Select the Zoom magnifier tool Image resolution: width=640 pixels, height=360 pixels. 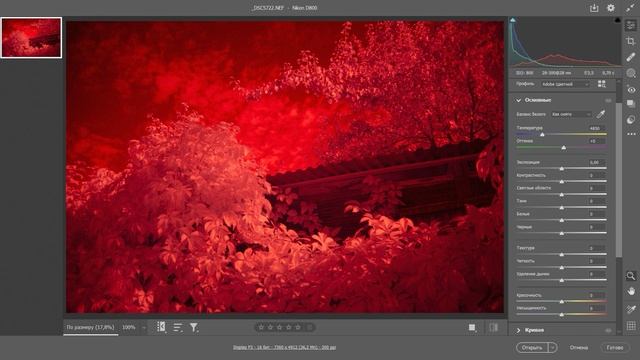click(x=631, y=276)
